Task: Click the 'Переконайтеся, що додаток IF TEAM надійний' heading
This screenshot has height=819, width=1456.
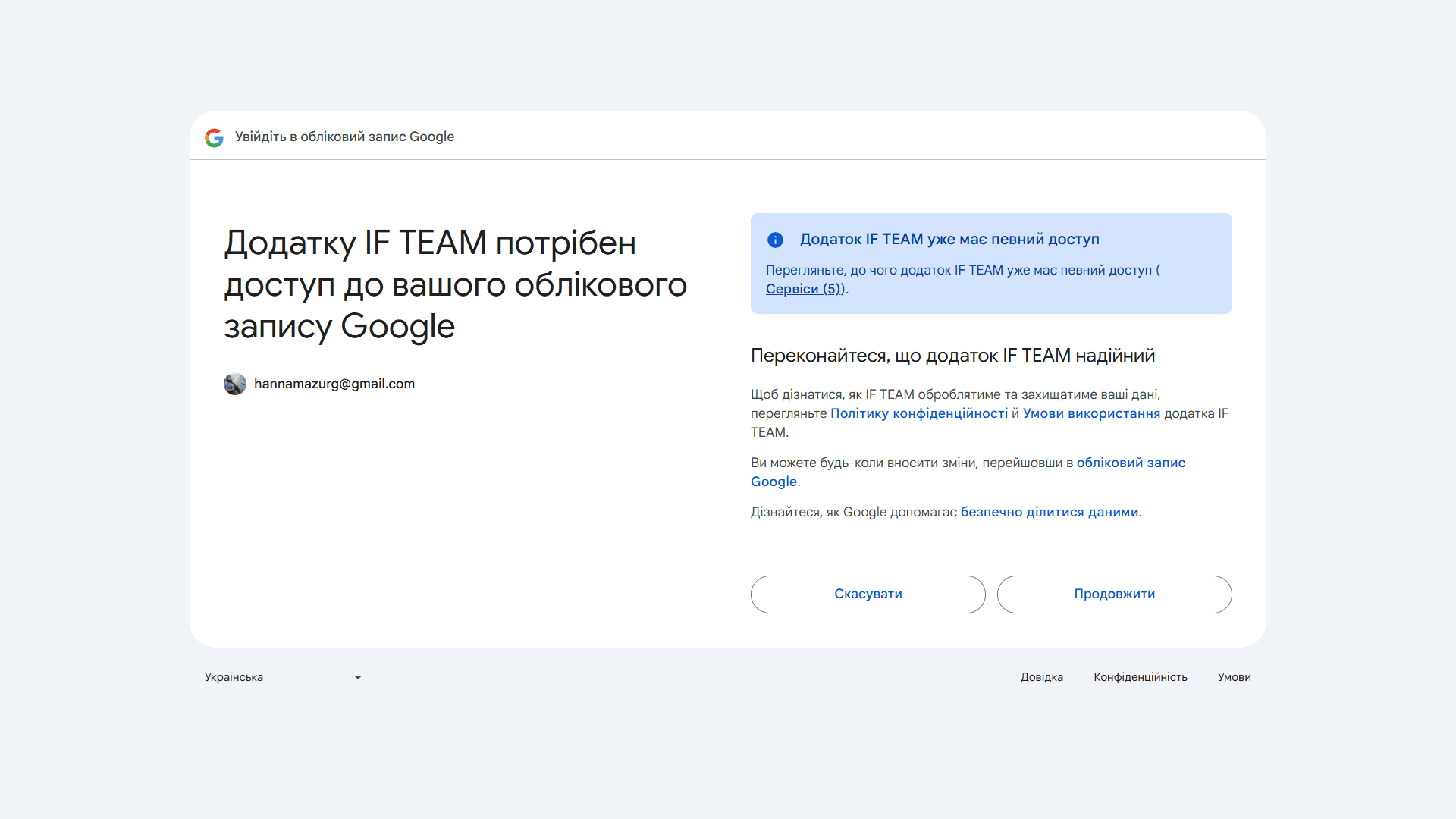Action: coord(952,356)
